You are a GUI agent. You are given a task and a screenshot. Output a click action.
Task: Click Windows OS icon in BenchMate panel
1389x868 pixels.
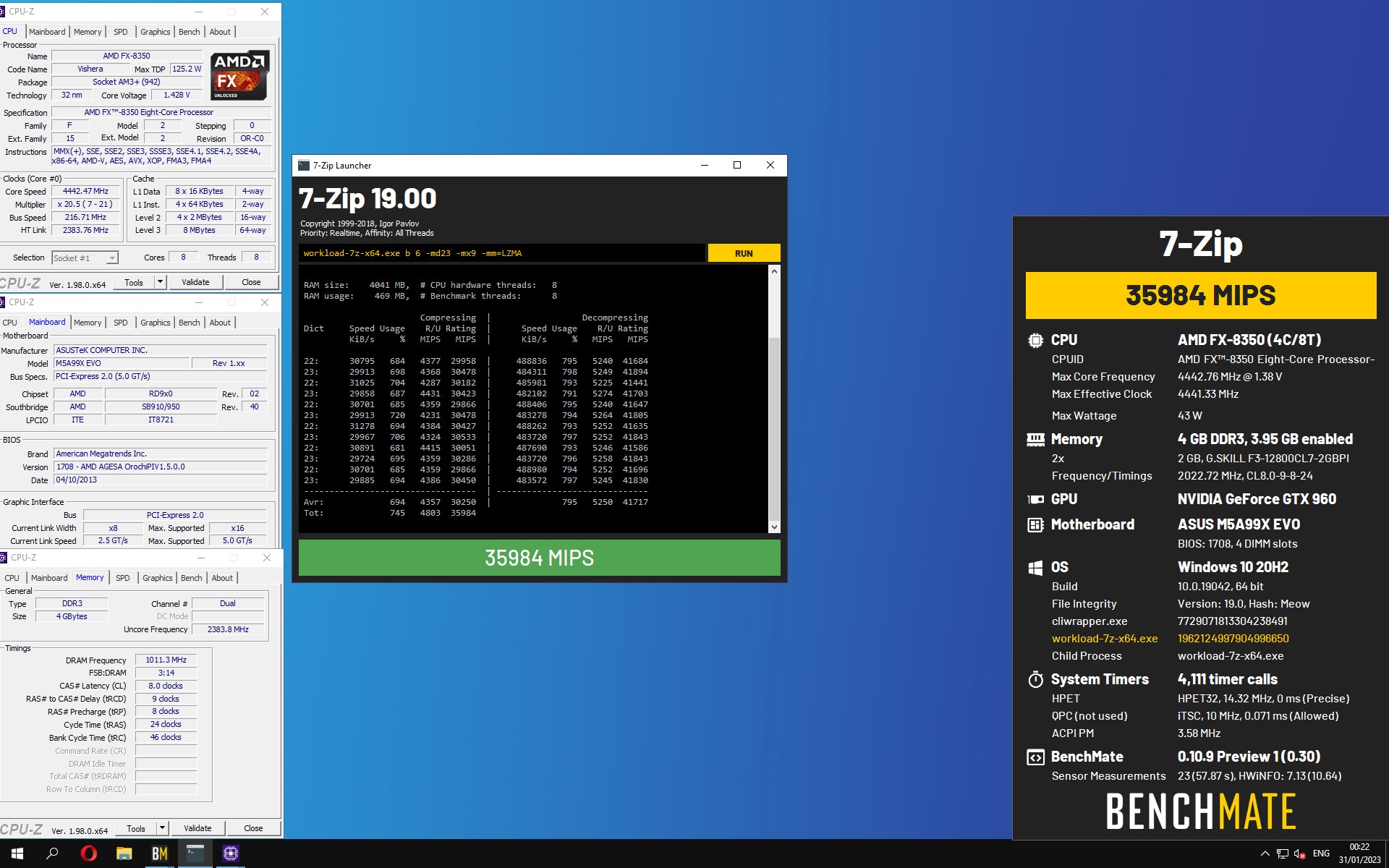[1035, 567]
